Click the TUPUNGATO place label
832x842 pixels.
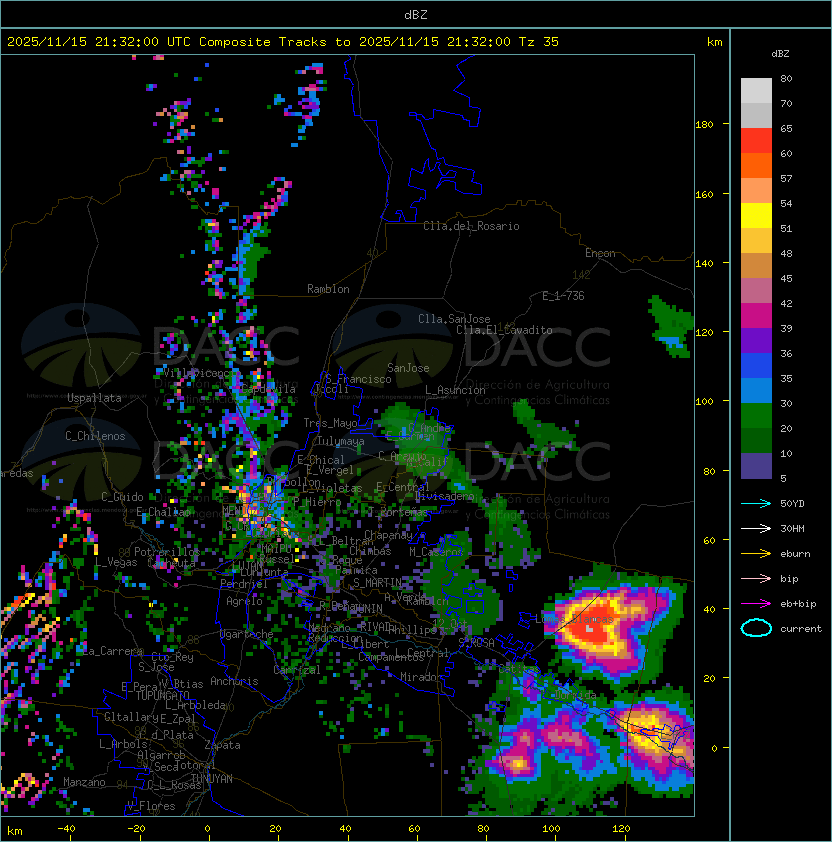click(x=162, y=695)
